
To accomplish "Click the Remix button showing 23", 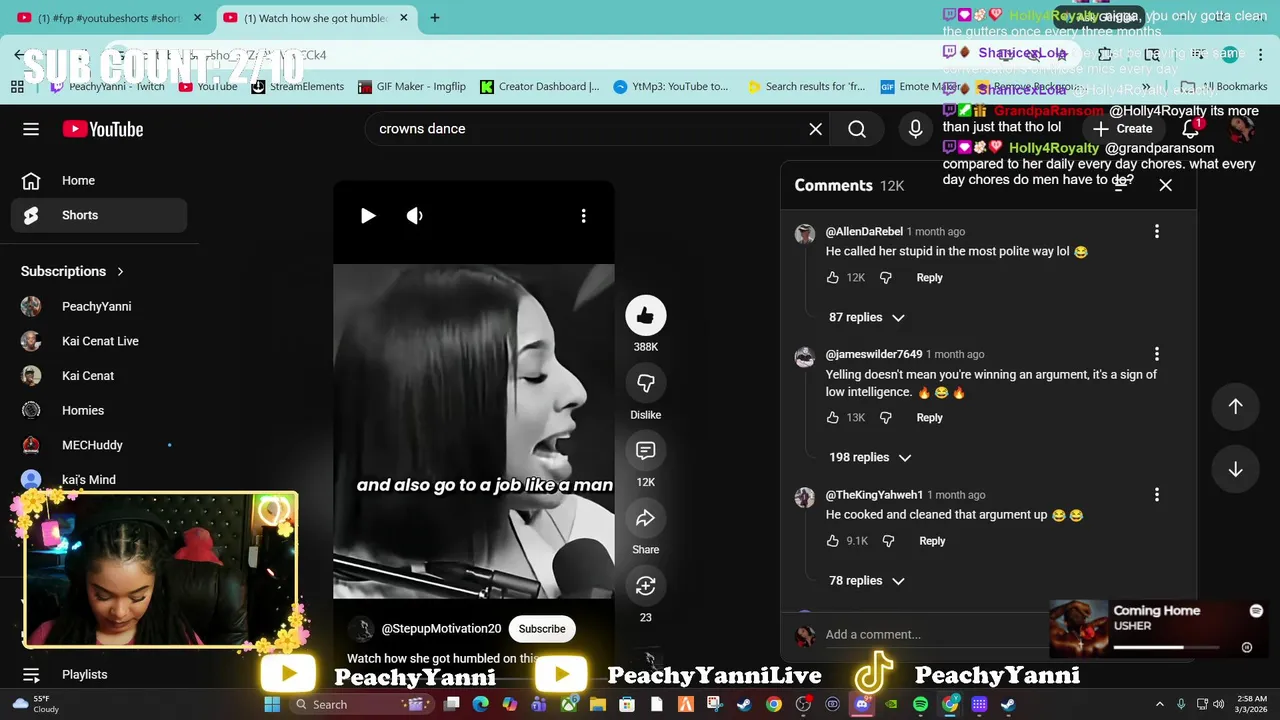I will tap(646, 586).
